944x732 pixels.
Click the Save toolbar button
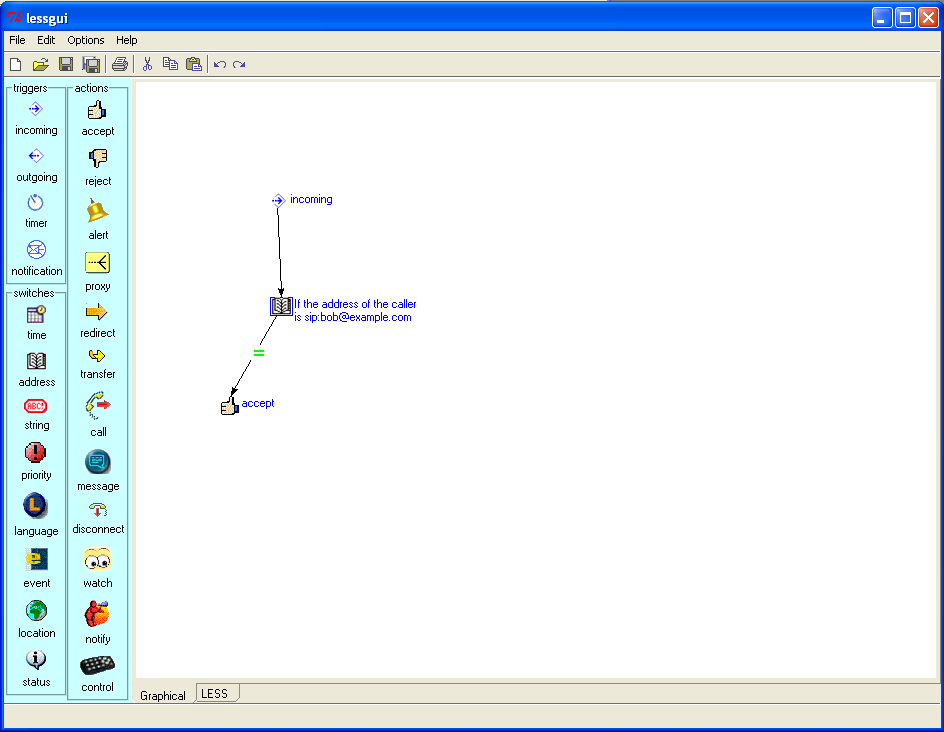pyautogui.click(x=66, y=65)
